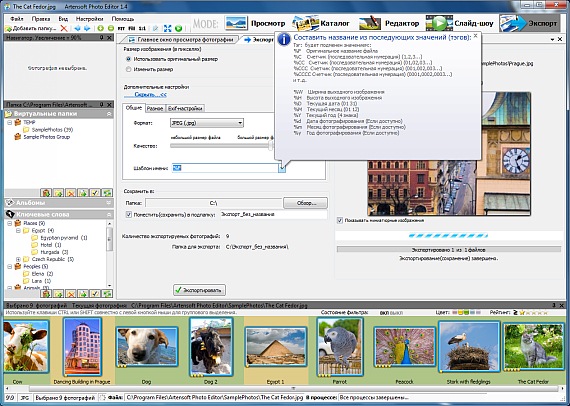The height and width of the screenshot is (406, 570).
Task: Click the subfolder name input field
Action: click(273, 214)
